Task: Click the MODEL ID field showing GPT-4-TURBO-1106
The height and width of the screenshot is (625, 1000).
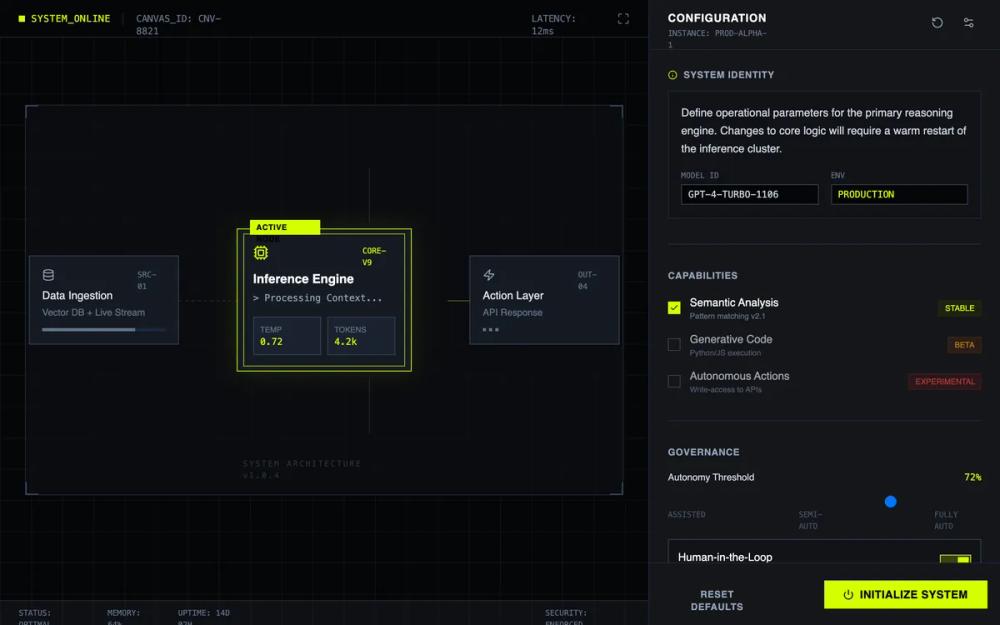Action: [x=748, y=194]
